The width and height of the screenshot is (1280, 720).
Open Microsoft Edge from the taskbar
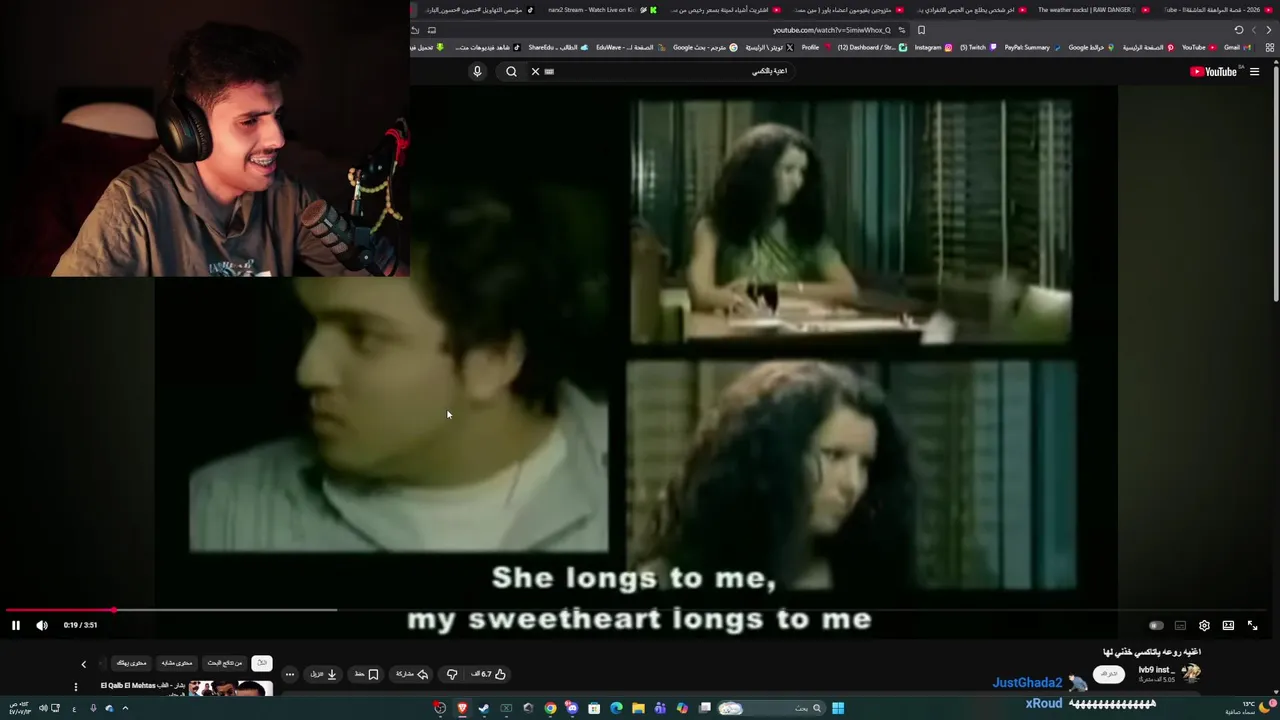[x=616, y=708]
